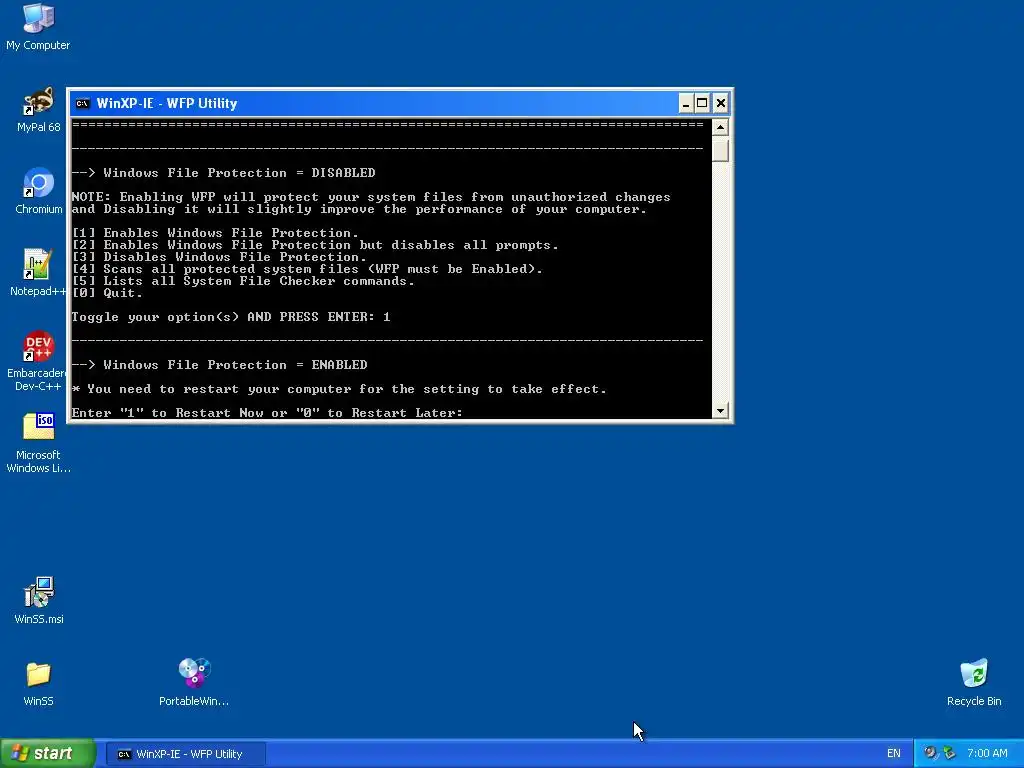Click the WinXP-IE - WFP Utility taskbar button
This screenshot has height=768, width=1024.
(x=185, y=754)
